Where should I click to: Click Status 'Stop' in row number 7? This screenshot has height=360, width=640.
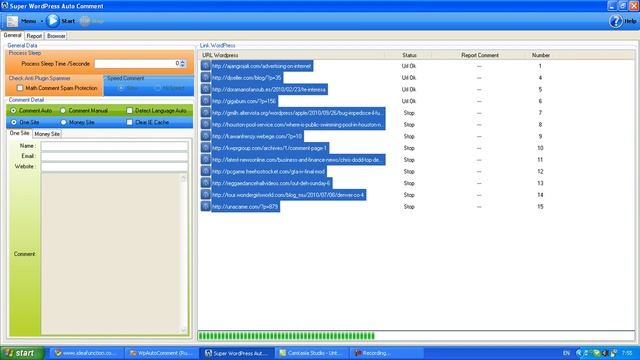tap(409, 113)
